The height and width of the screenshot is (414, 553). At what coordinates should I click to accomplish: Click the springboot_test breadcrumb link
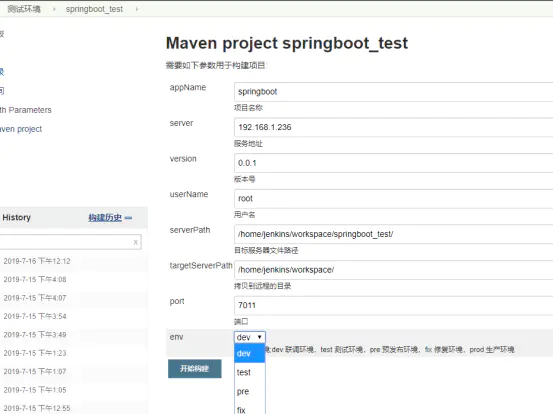pyautogui.click(x=94, y=9)
